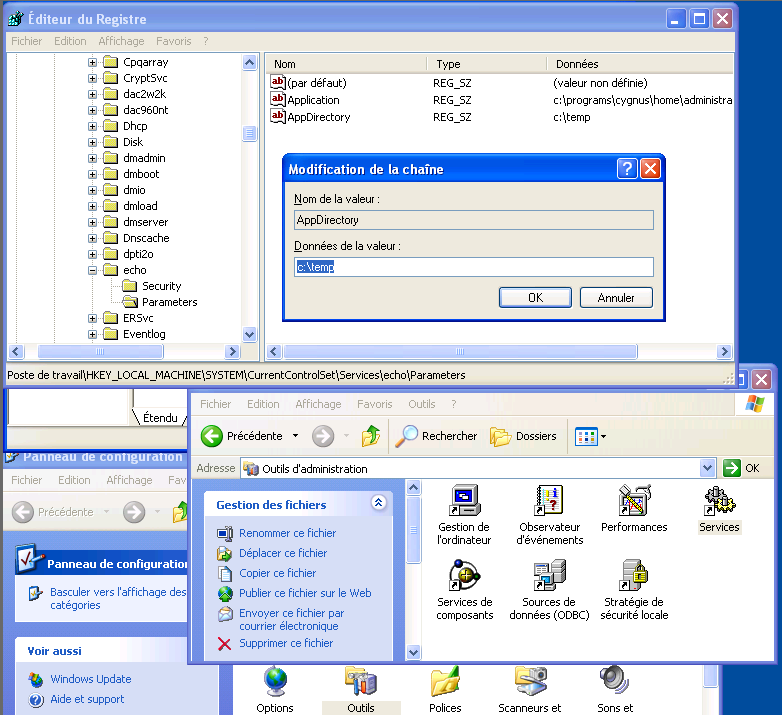782x715 pixels.
Task: Click the registry tree horizontal scrollbar thumb
Action: [x=100, y=352]
